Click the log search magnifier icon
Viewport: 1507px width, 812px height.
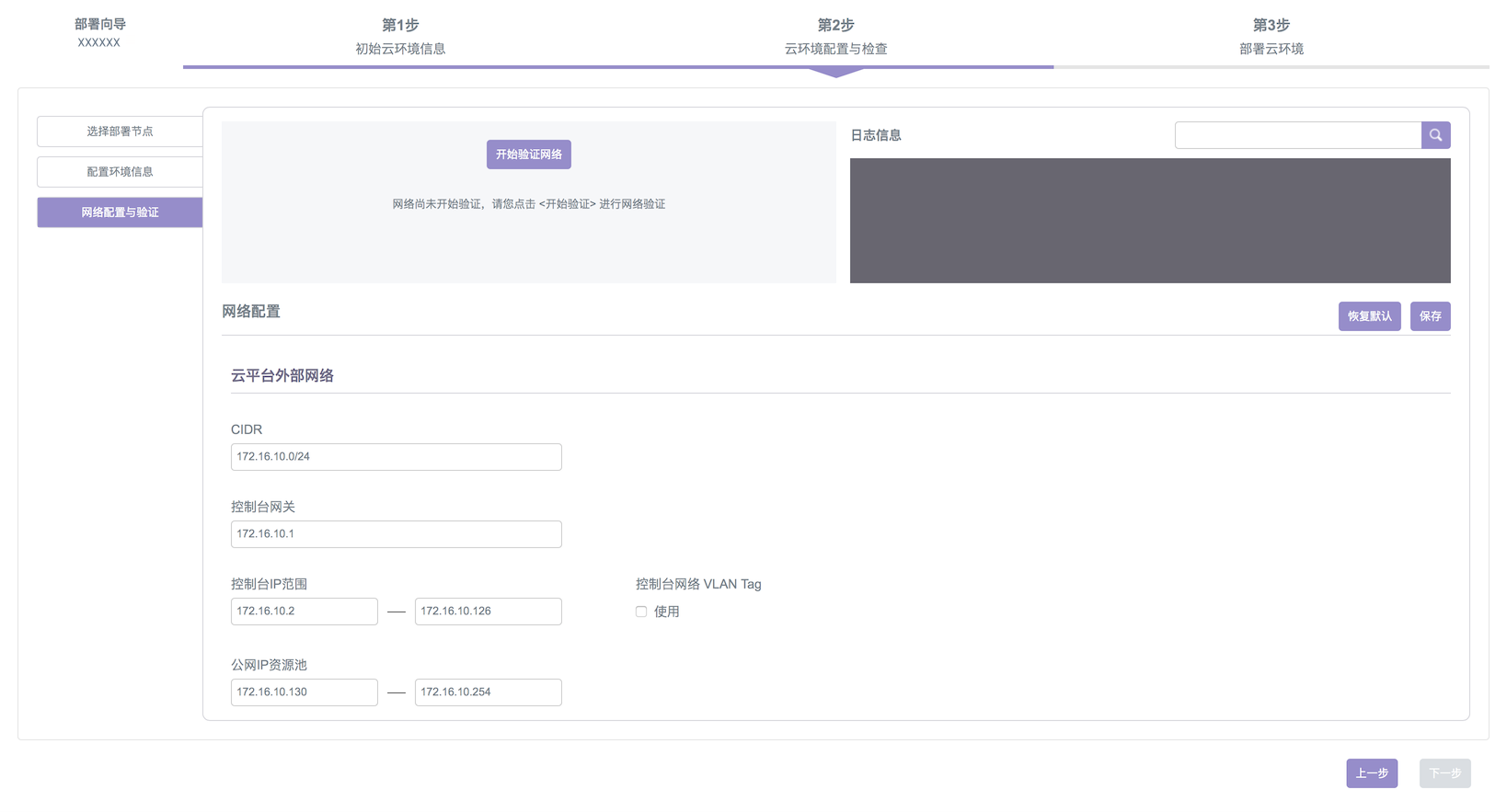[1435, 135]
